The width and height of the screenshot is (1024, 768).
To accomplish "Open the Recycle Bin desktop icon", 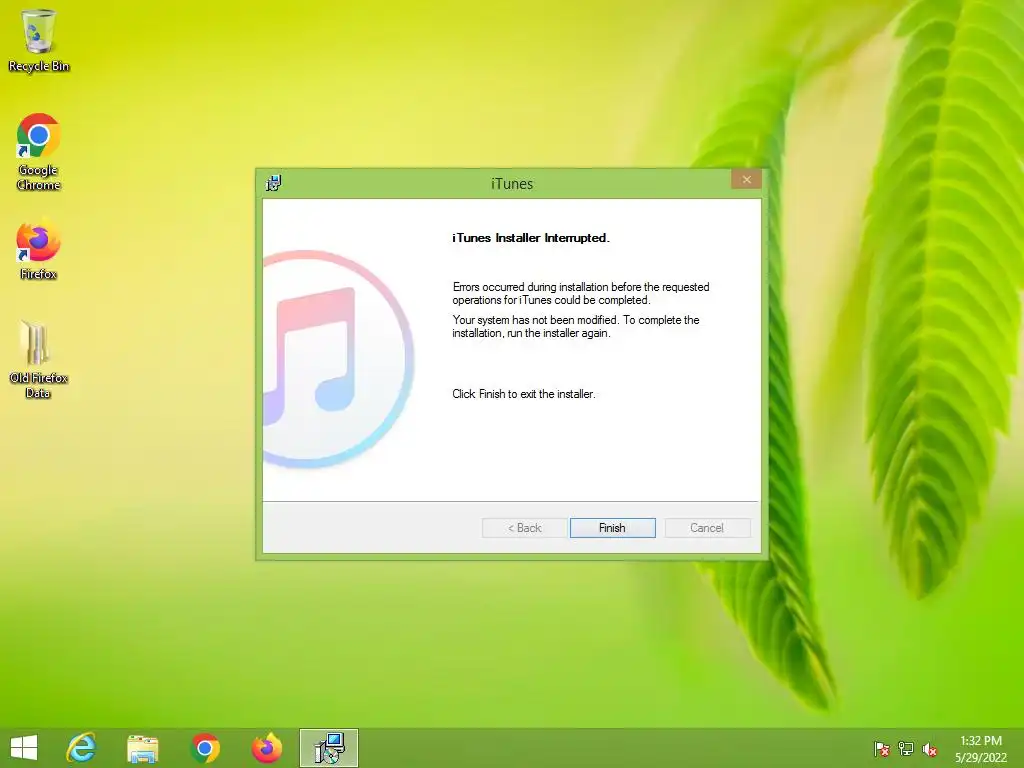I will pyautogui.click(x=39, y=40).
